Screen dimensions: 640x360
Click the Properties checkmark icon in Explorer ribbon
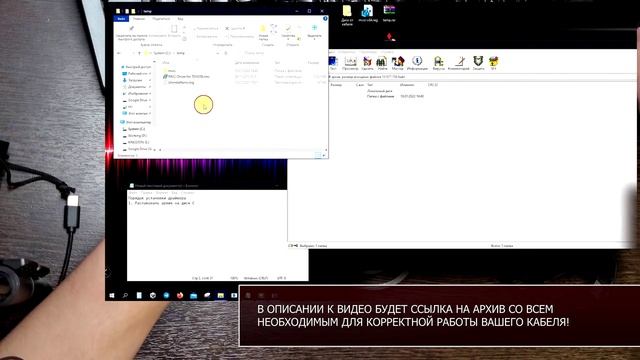[x=288, y=28]
